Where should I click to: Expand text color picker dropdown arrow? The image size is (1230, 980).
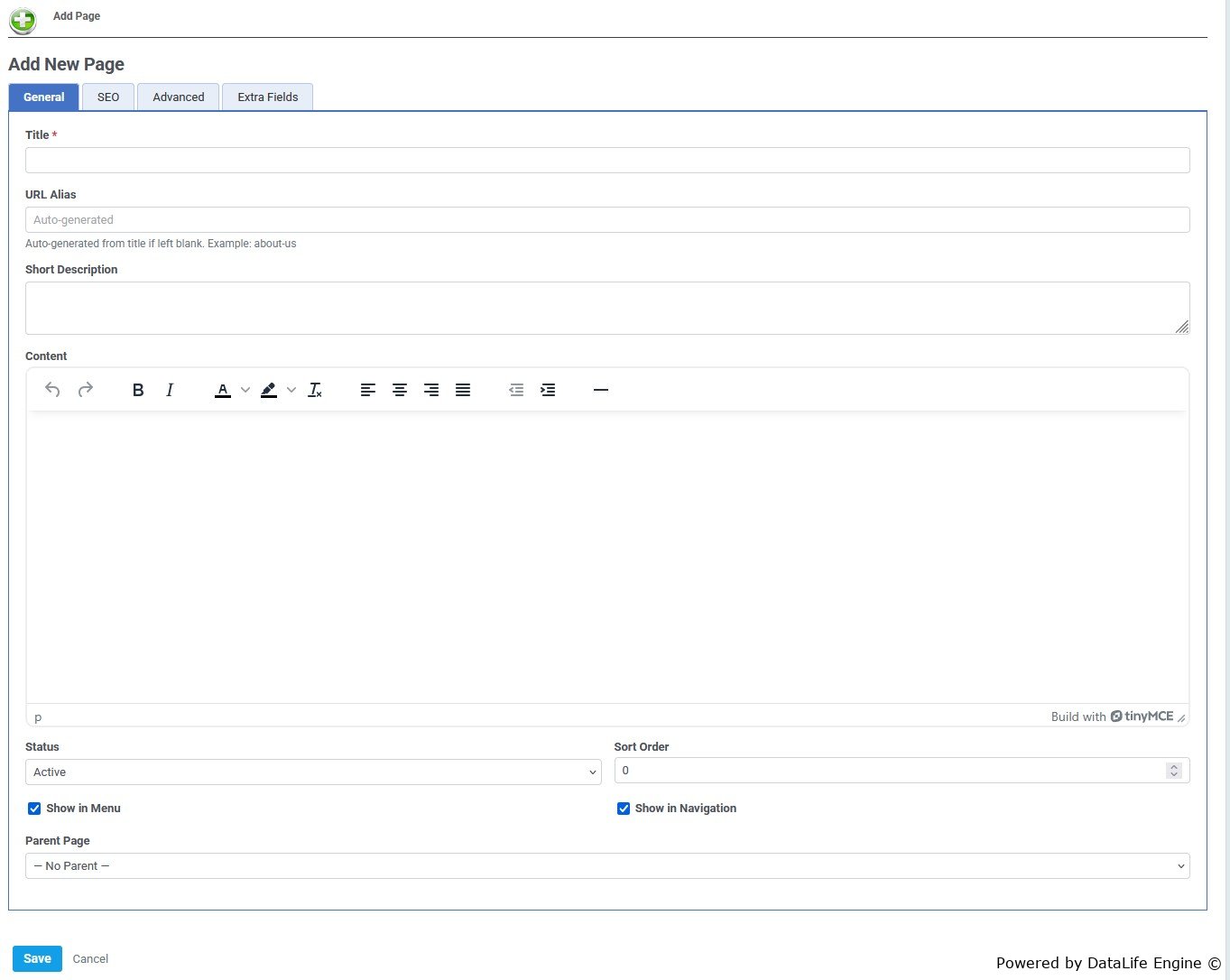(245, 390)
